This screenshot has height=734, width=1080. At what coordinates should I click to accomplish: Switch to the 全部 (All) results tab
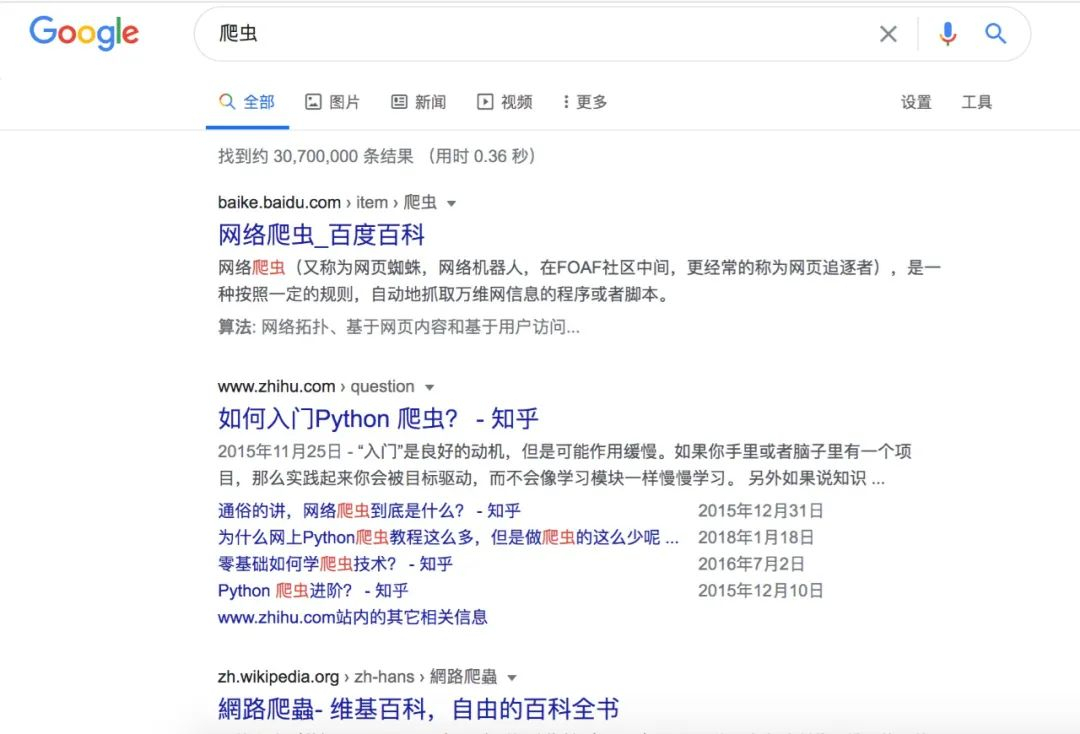[x=247, y=101]
